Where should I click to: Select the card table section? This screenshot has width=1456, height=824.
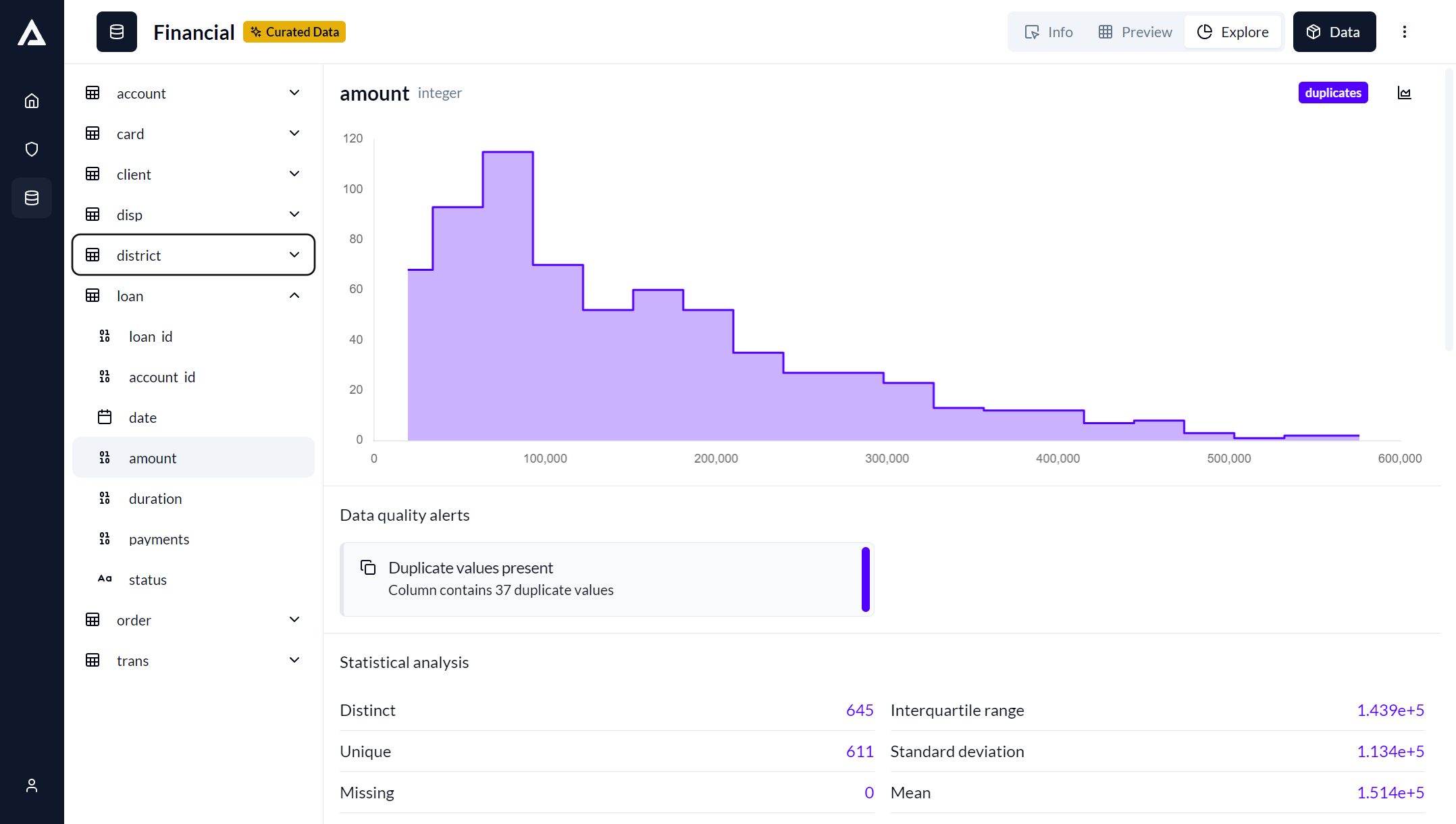coord(193,133)
